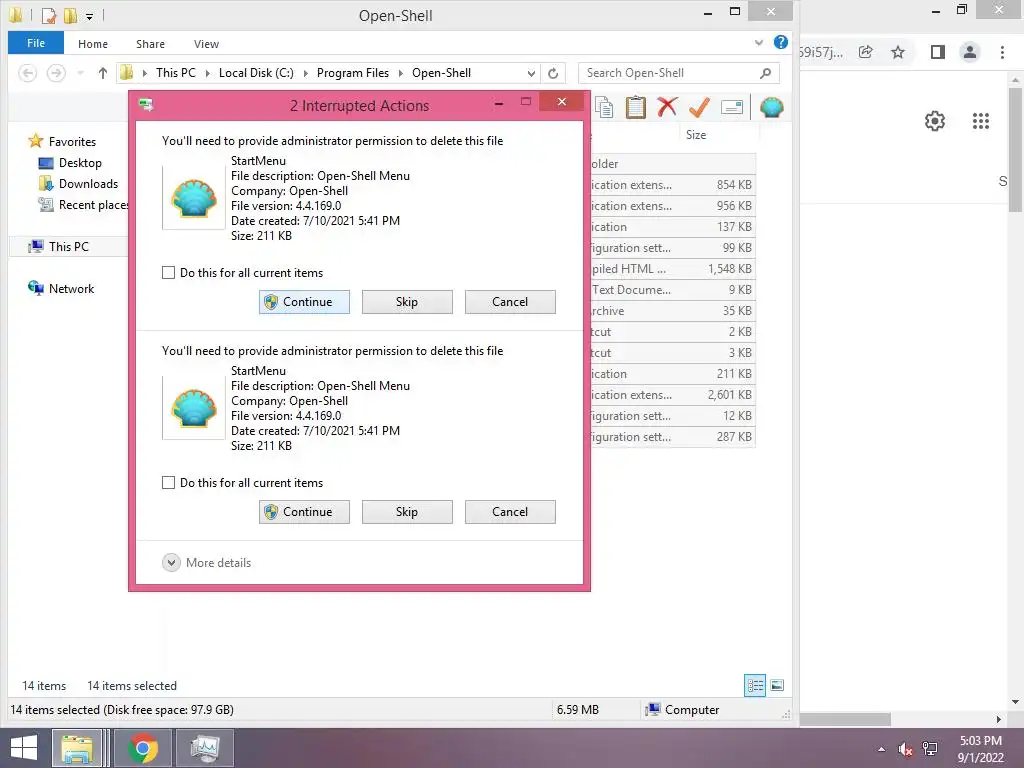Expand the Program Files breadcrumb arrow
This screenshot has height=768, width=1024.
pos(401,73)
